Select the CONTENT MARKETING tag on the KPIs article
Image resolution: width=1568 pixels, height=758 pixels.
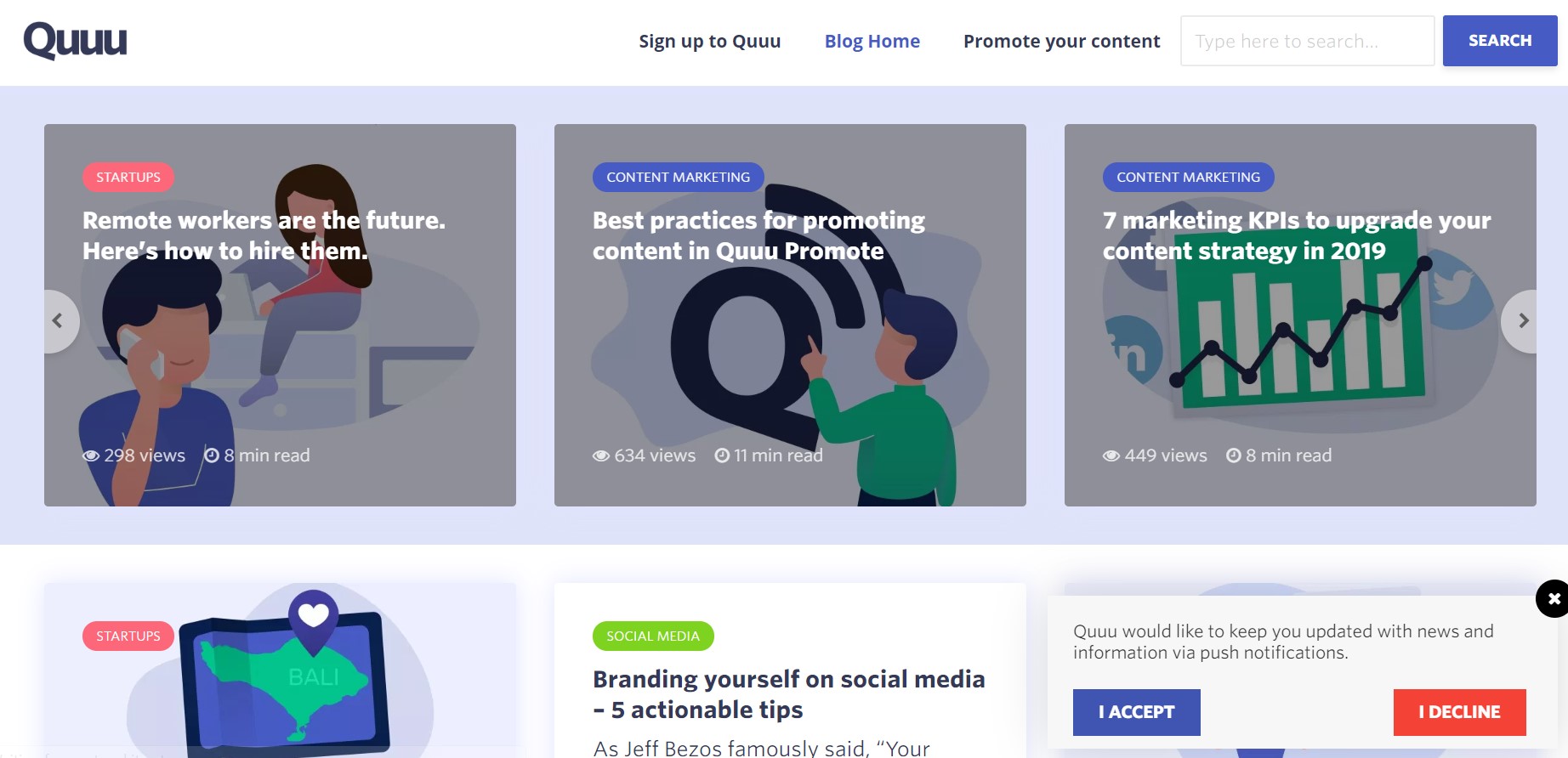click(x=1188, y=177)
